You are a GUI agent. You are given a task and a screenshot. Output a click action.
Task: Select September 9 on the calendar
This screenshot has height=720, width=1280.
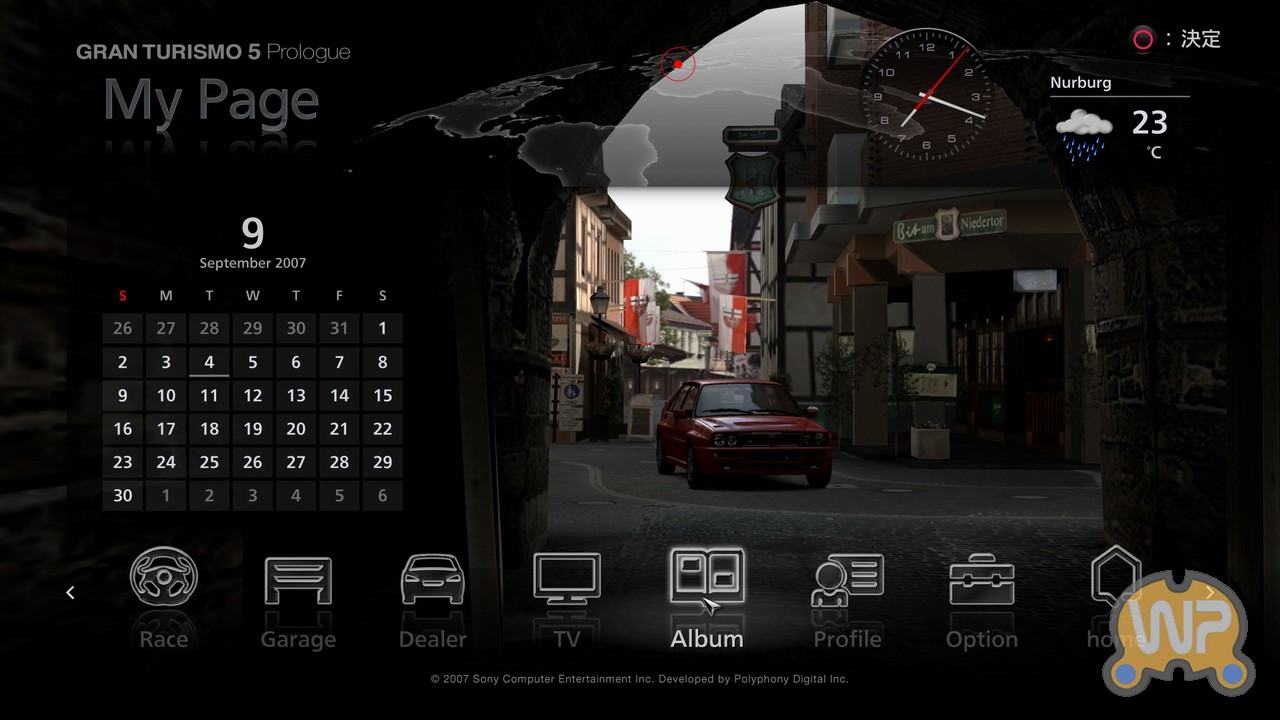[x=123, y=396]
